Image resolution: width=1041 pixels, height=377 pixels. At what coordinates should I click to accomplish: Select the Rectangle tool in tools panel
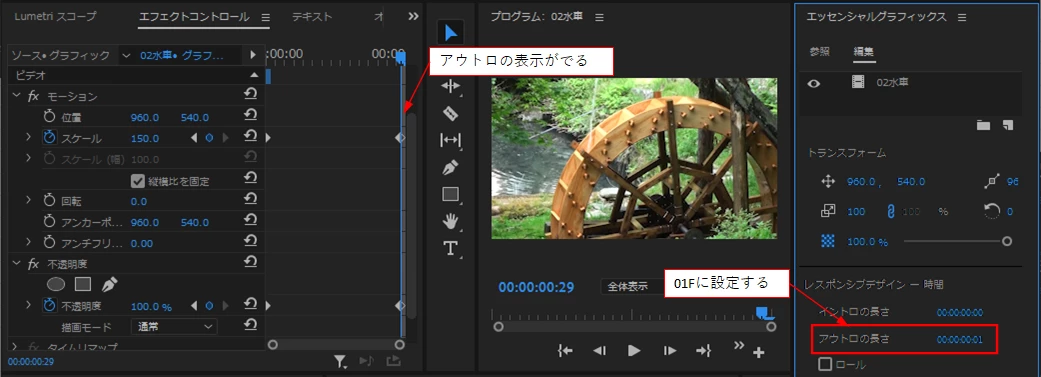[451, 194]
